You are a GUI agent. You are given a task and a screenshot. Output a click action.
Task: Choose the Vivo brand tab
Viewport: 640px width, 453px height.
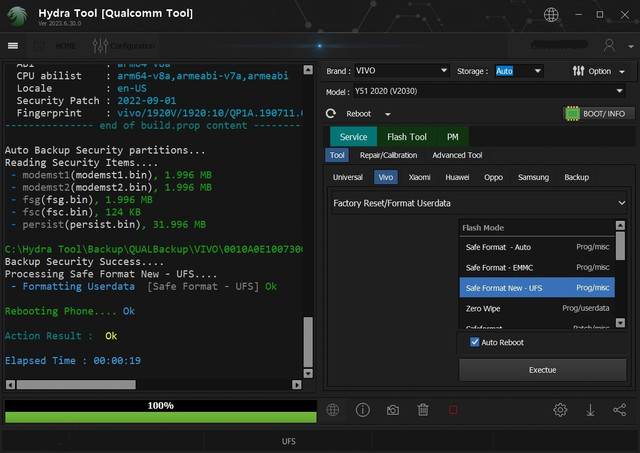[x=386, y=177]
